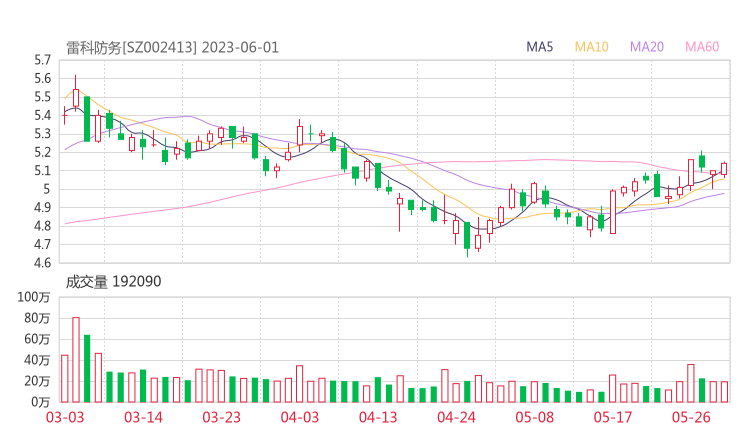This screenshot has width=740, height=440.
Task: Click the 5.4 price axis label
Action: [42, 115]
